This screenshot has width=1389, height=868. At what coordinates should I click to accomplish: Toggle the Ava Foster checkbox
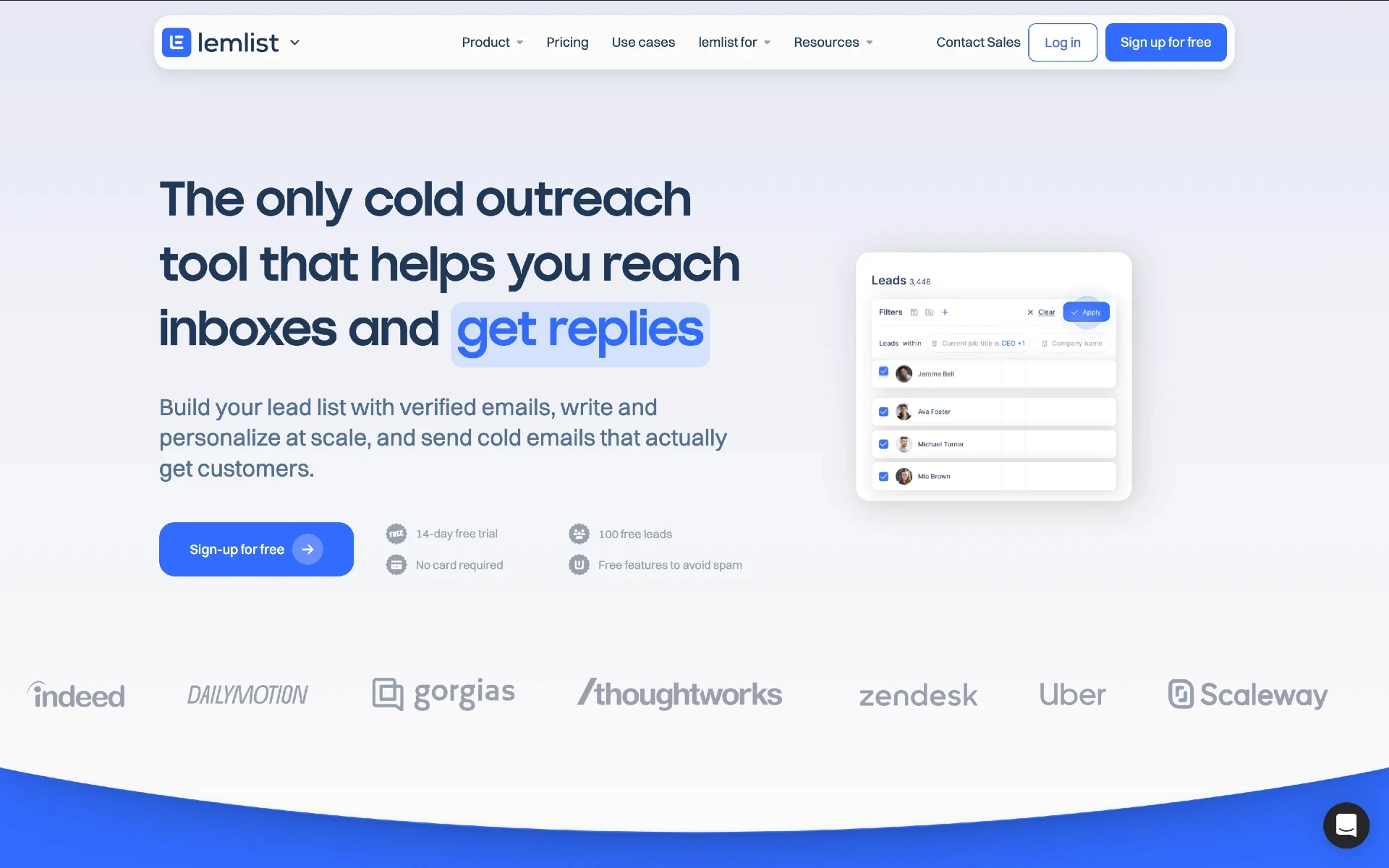pos(884,410)
